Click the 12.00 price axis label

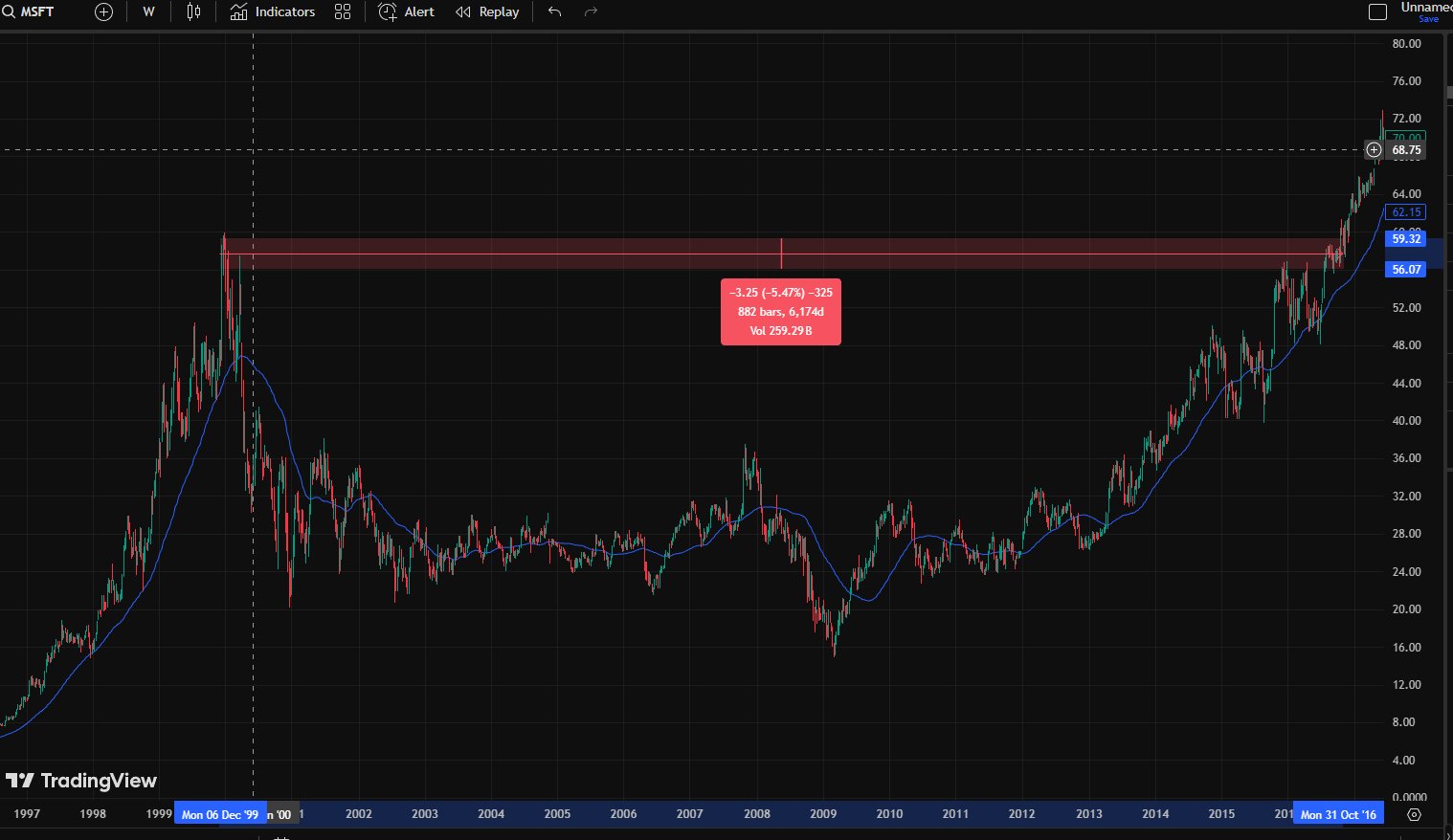click(1406, 685)
